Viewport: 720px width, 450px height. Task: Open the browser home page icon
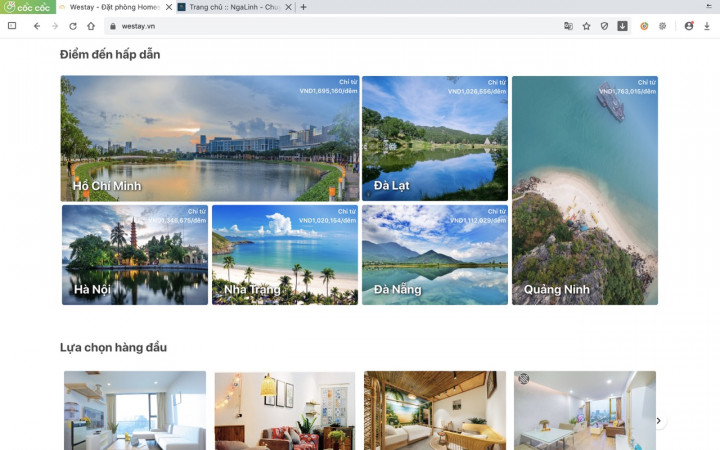pyautogui.click(x=91, y=26)
